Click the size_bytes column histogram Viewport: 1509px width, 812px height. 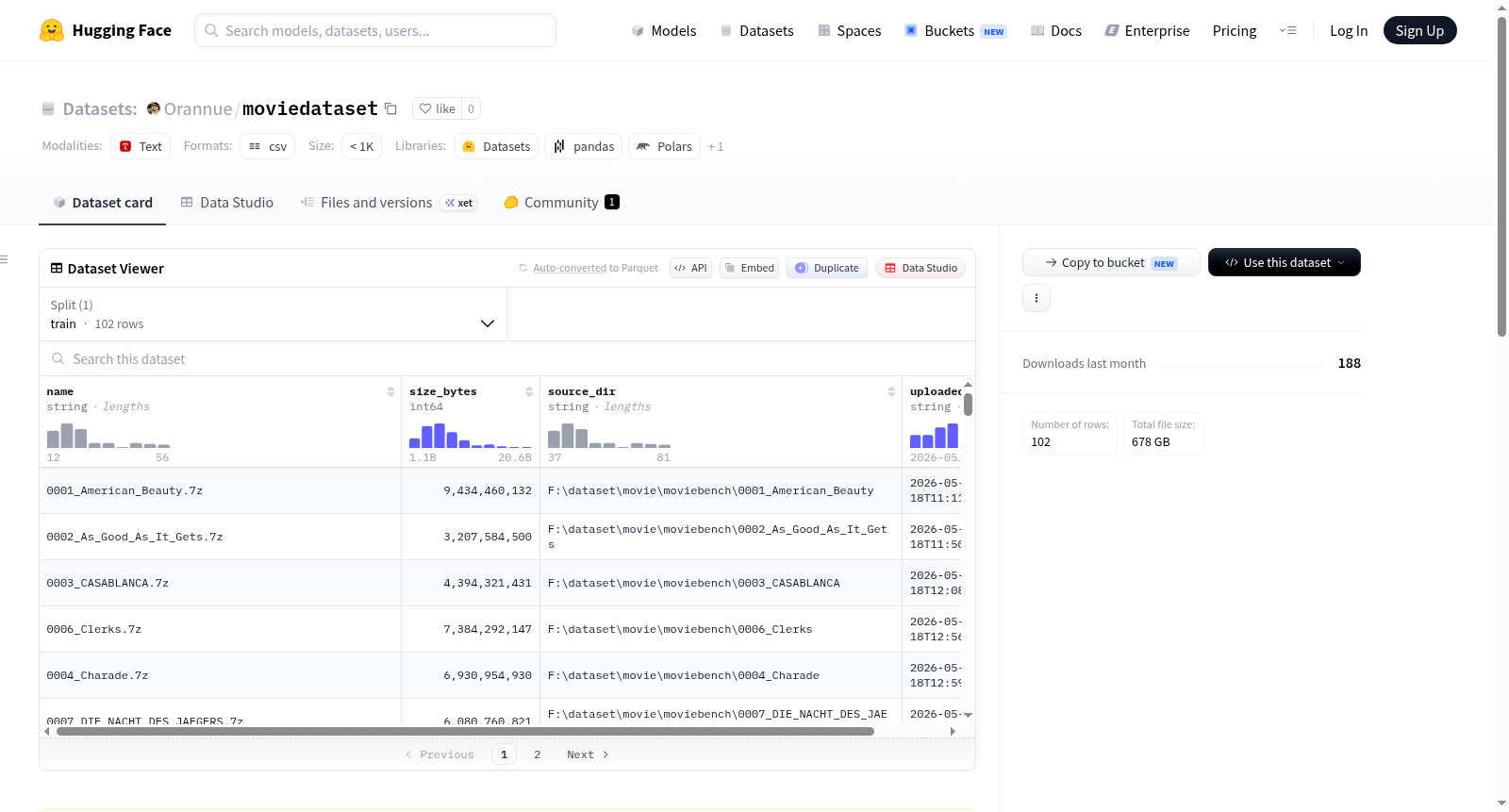471,435
